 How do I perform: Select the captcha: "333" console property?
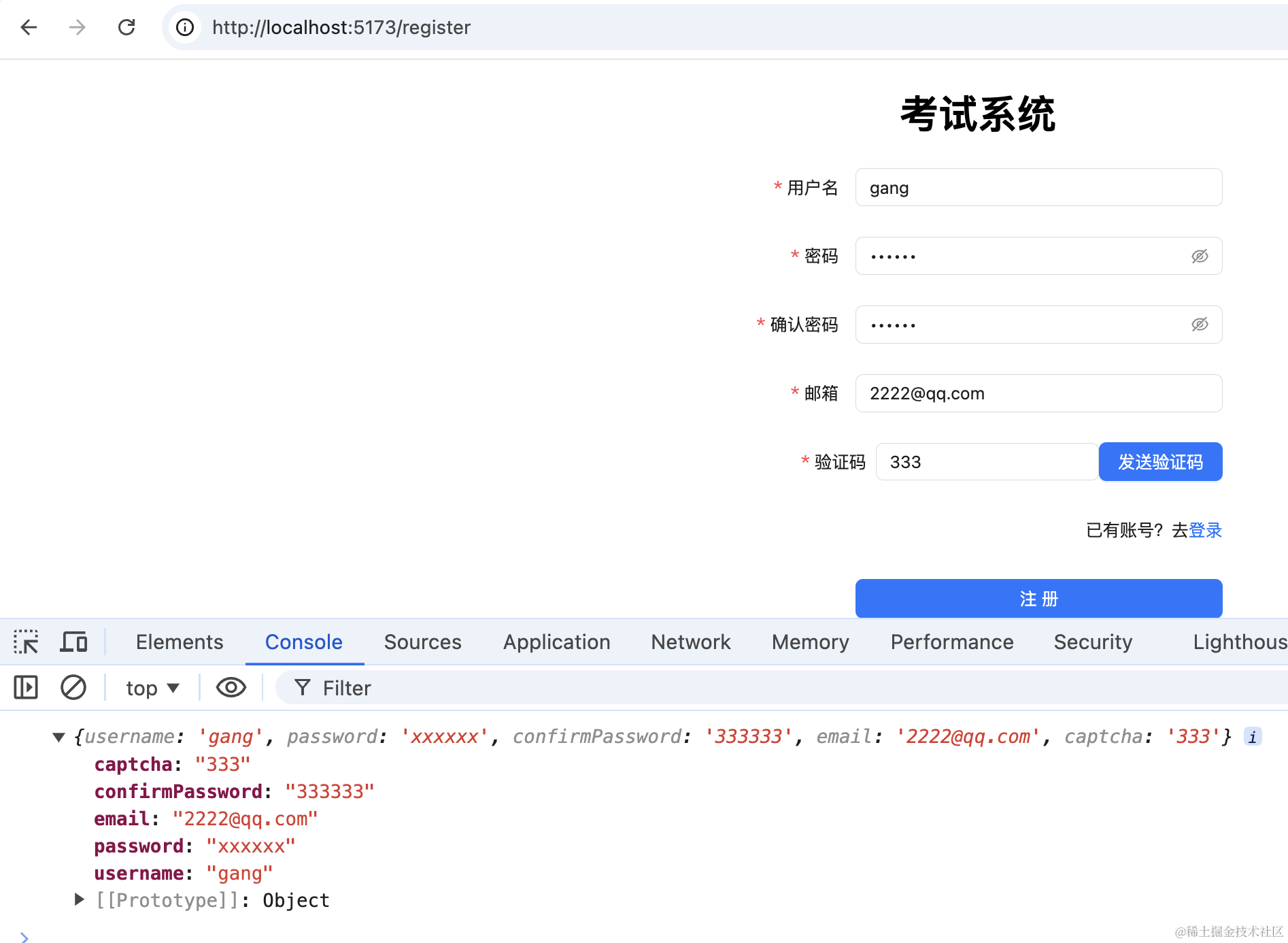(x=172, y=764)
